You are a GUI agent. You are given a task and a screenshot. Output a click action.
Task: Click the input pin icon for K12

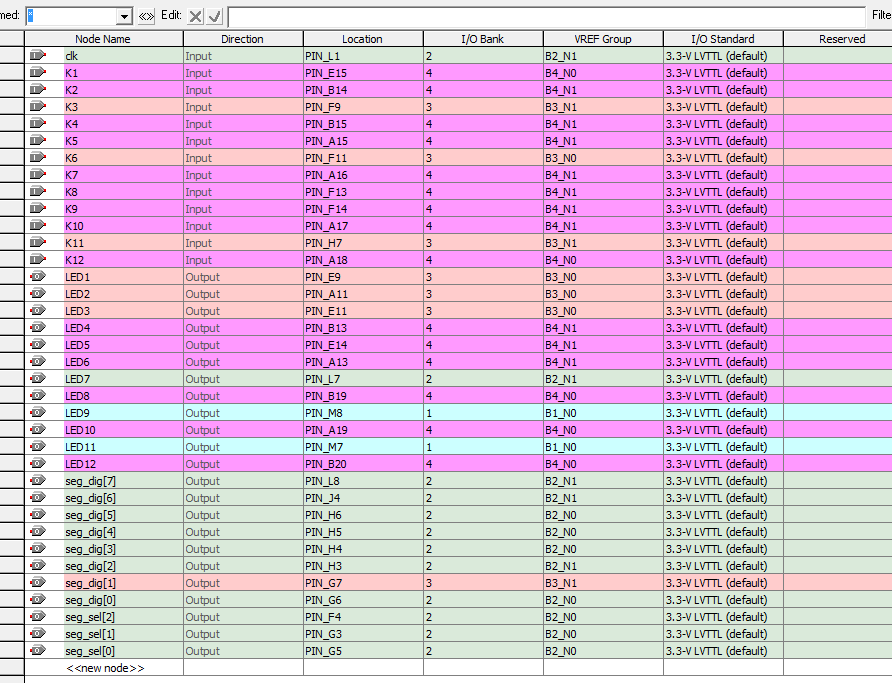[x=38, y=259]
